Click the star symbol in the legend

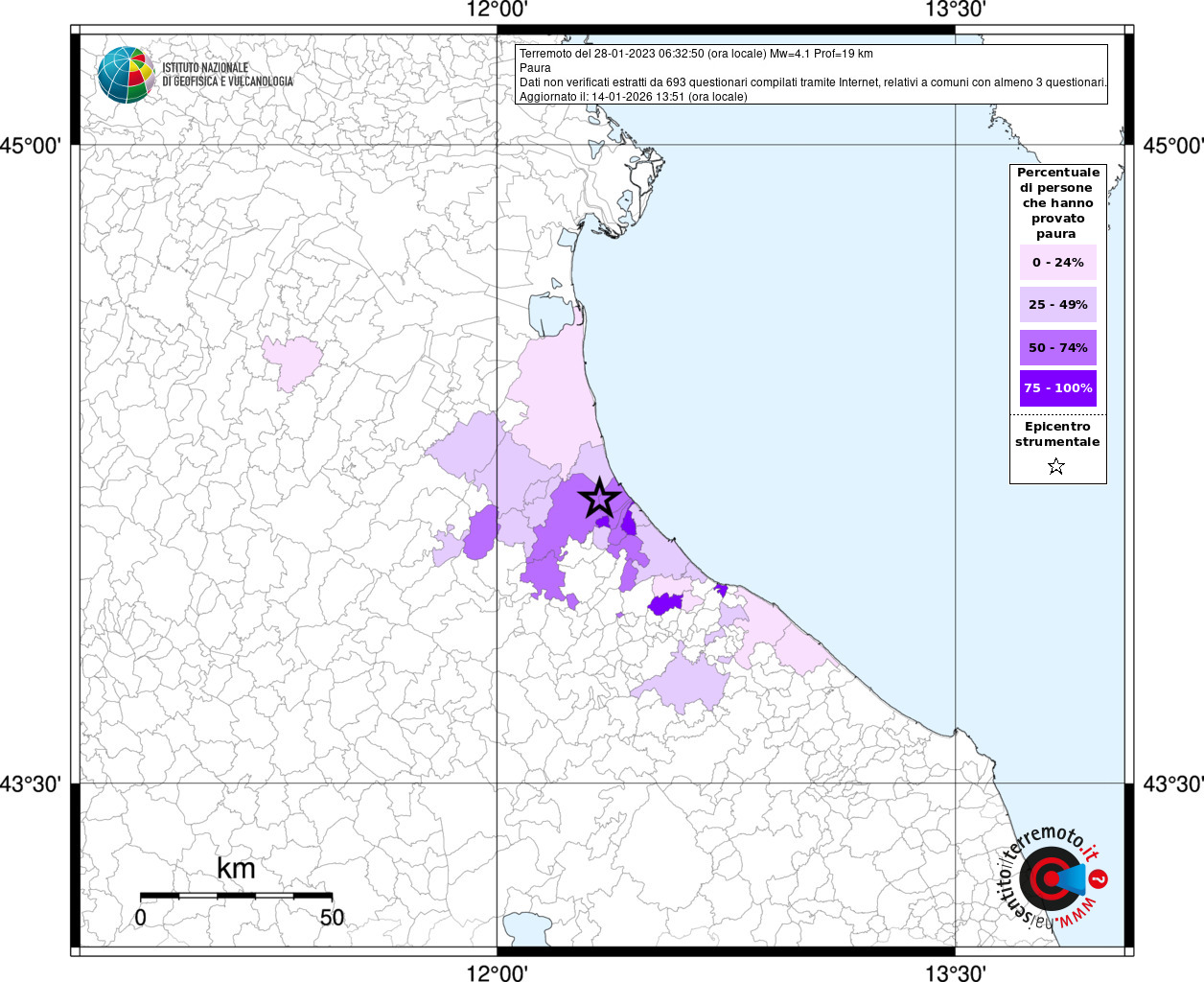tap(1056, 467)
